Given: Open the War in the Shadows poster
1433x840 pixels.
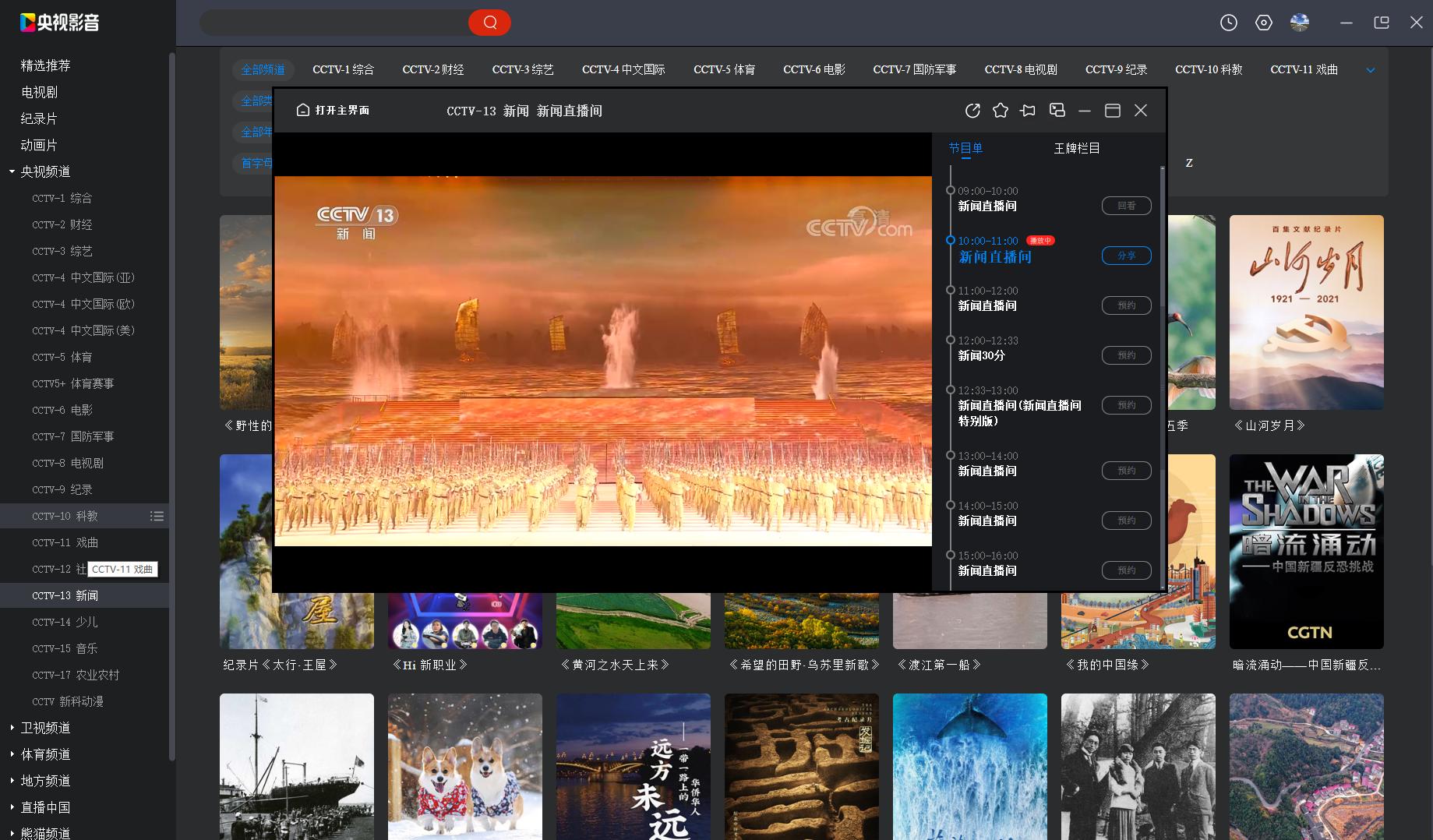Looking at the screenshot, I should point(1306,552).
